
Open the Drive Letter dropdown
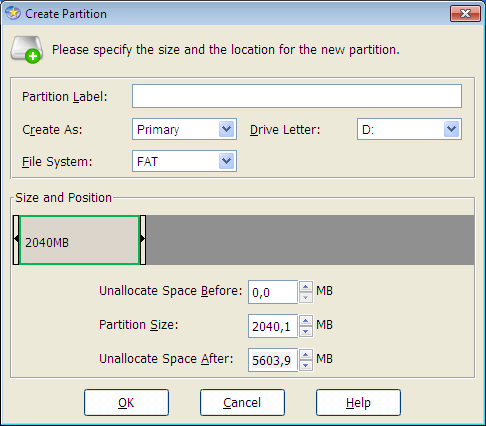click(452, 129)
